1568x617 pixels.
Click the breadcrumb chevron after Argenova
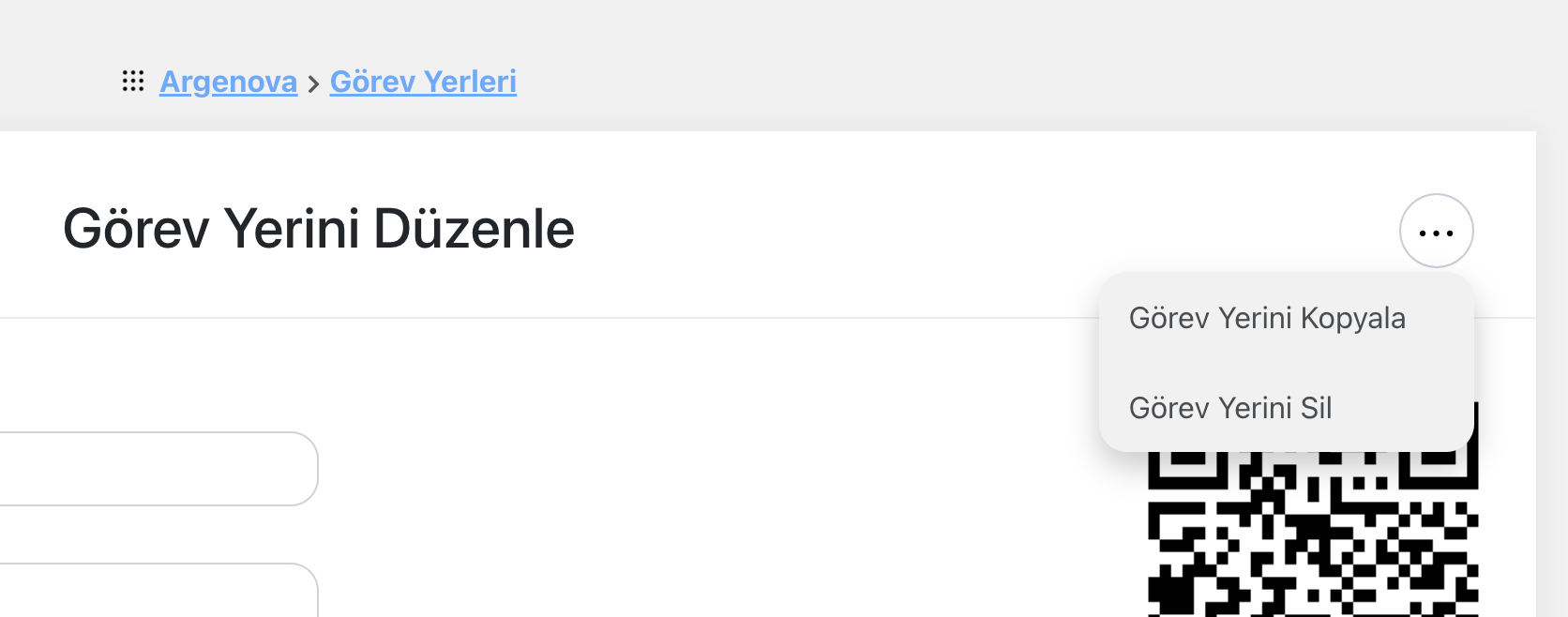pyautogui.click(x=313, y=84)
